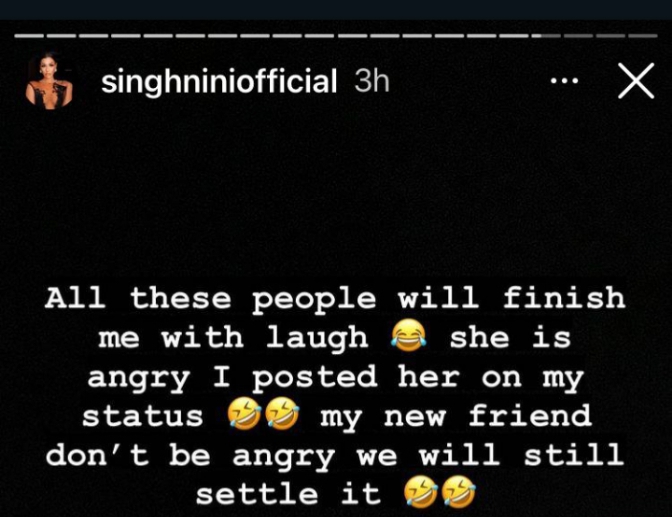The width and height of the screenshot is (672, 517).
Task: Visit the singhniniofficial username link
Action: tap(219, 81)
